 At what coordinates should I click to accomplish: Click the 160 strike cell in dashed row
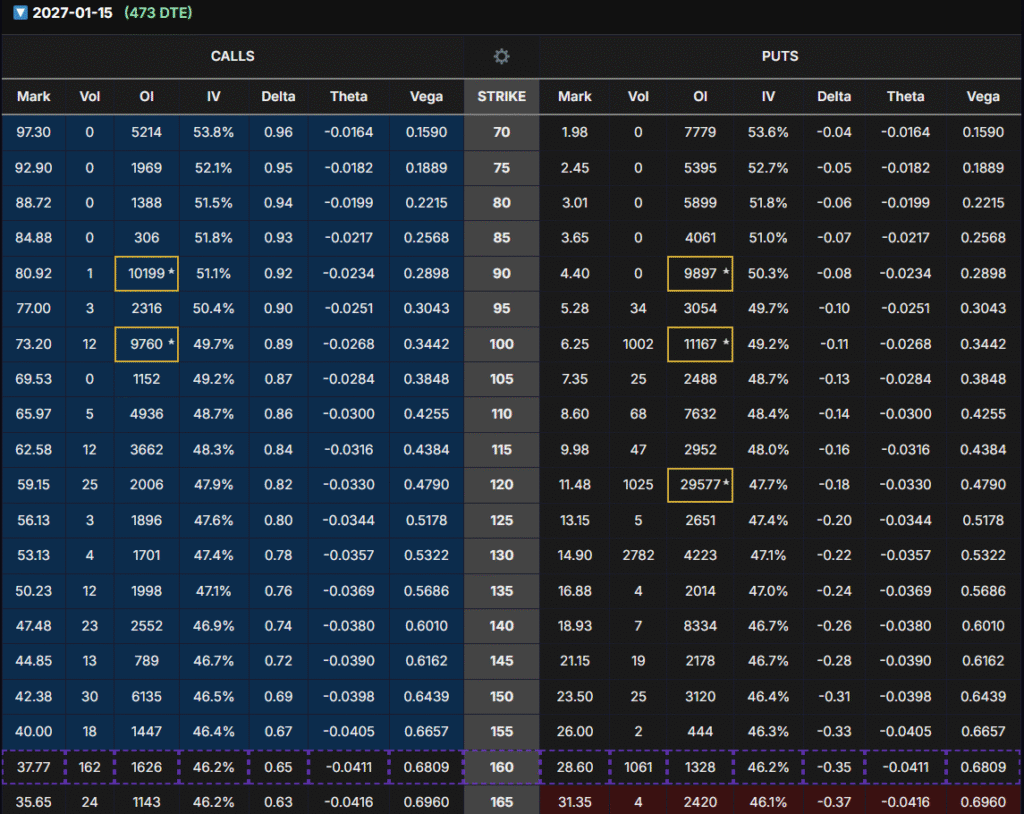pyautogui.click(x=502, y=767)
